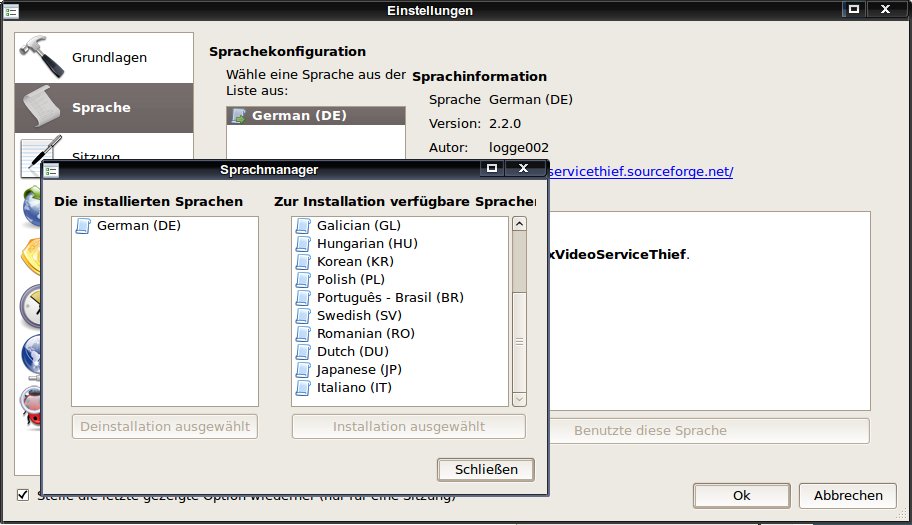This screenshot has width=912, height=525.
Task: Click the Korean (KR) scroll icon
Action: (x=303, y=262)
